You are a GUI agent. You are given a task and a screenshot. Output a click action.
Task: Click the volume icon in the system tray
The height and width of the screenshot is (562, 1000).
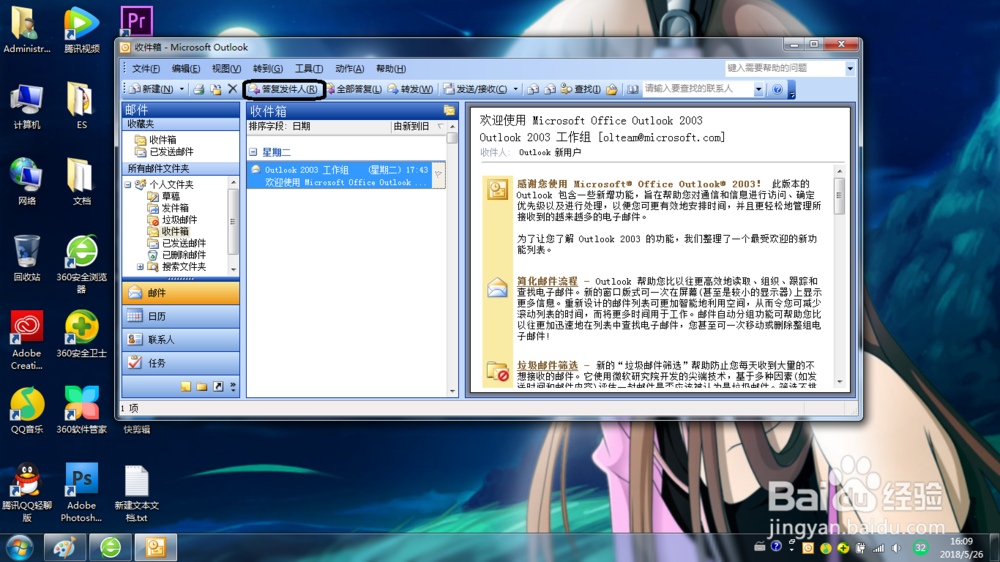click(896, 548)
